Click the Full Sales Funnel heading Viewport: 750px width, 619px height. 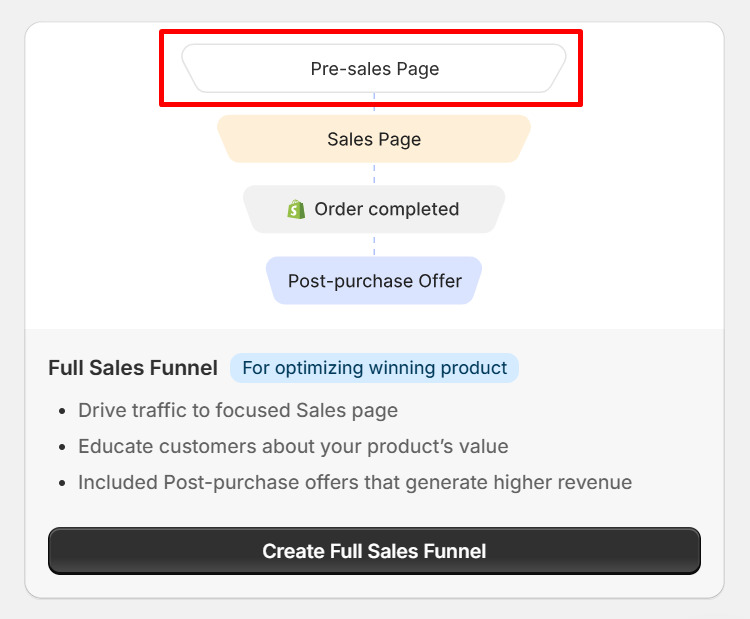(133, 368)
